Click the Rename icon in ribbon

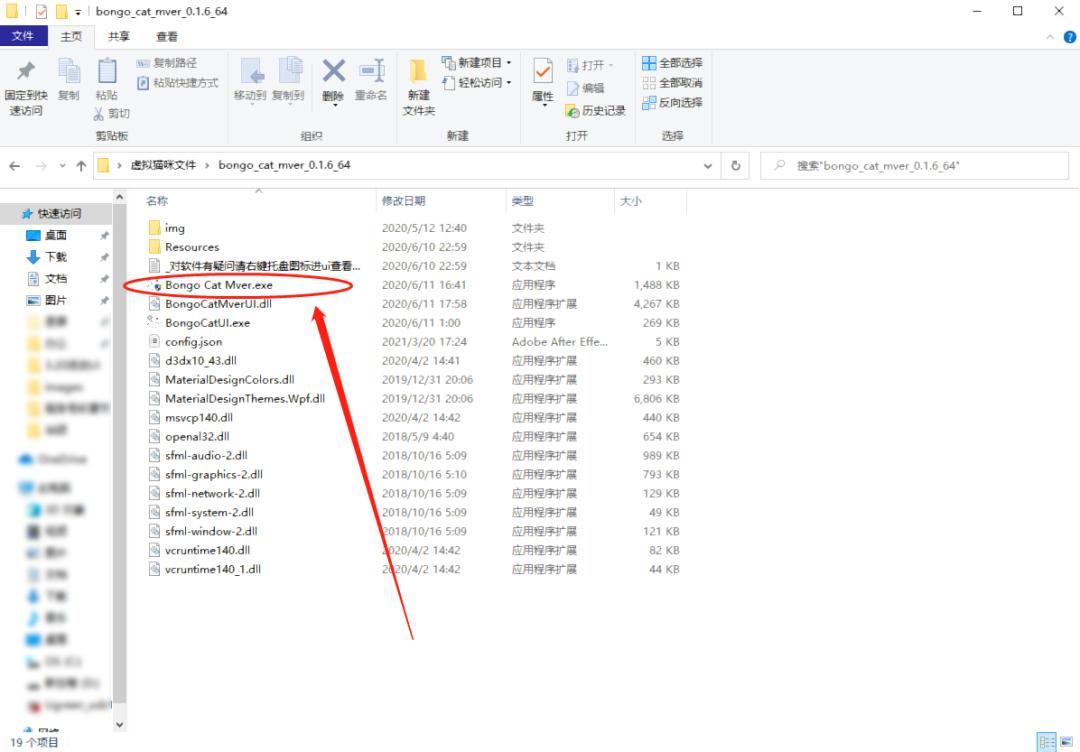click(371, 72)
